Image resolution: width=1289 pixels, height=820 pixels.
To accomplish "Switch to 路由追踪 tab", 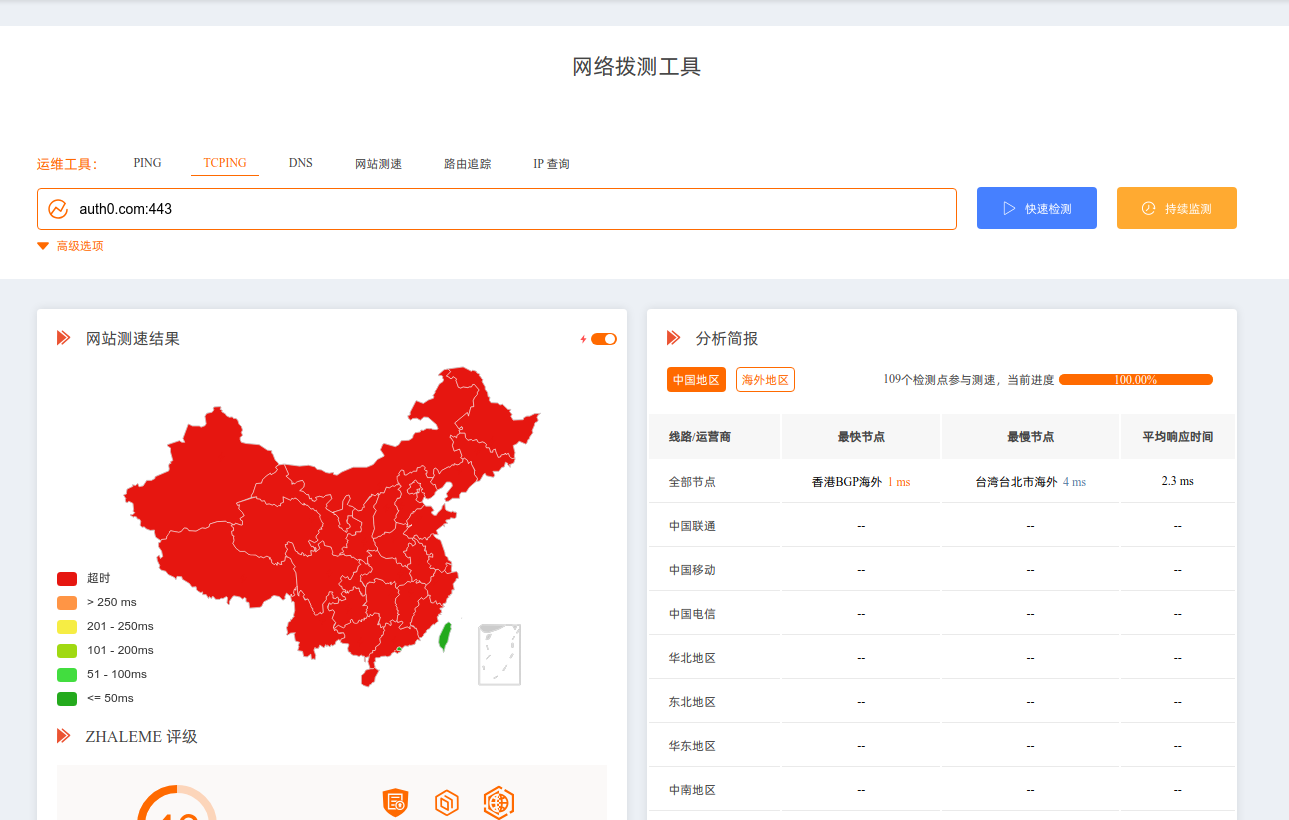I will pos(467,164).
